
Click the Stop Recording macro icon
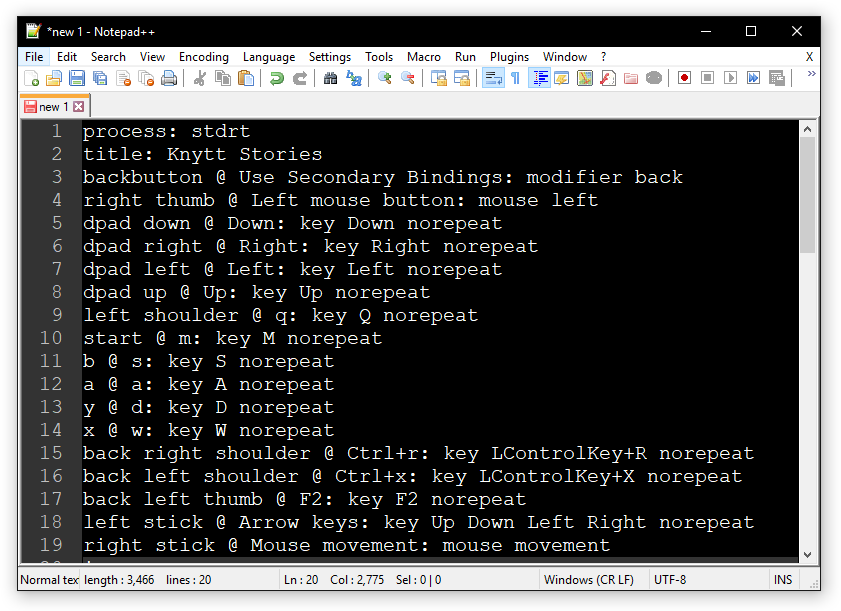point(707,78)
